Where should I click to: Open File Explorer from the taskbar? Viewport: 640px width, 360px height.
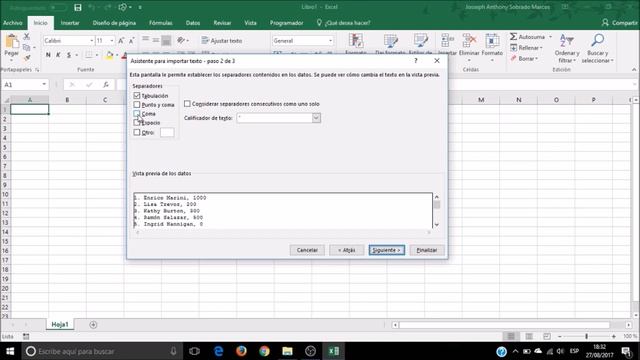[287, 351]
